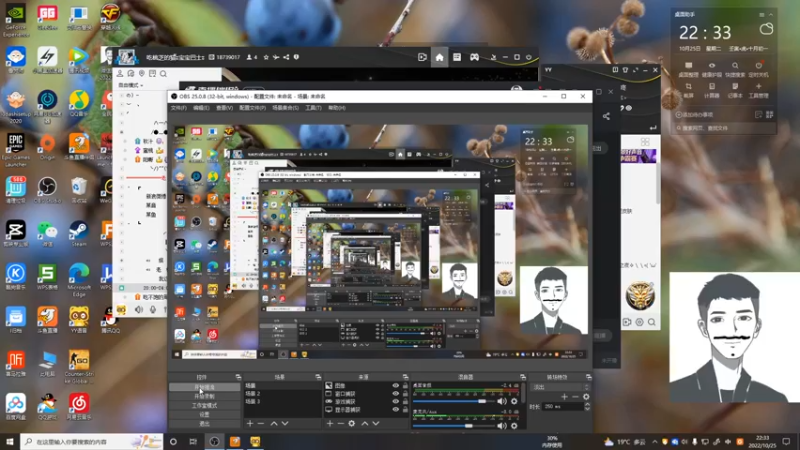Image resolution: width=800 pixels, height=450 pixels.
Task: Lock the 图像 source
Action: coord(405,386)
